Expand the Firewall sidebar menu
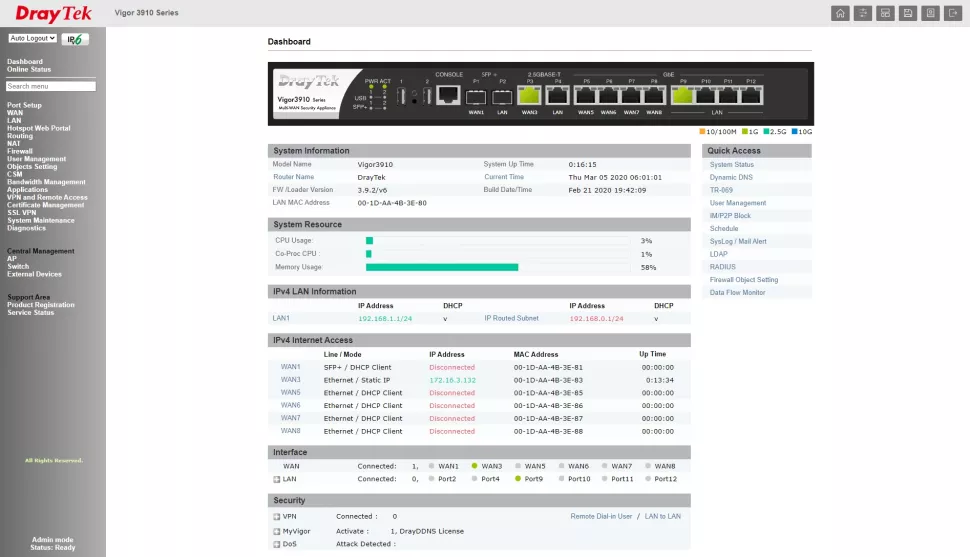Image resolution: width=970 pixels, height=557 pixels. tap(20, 151)
